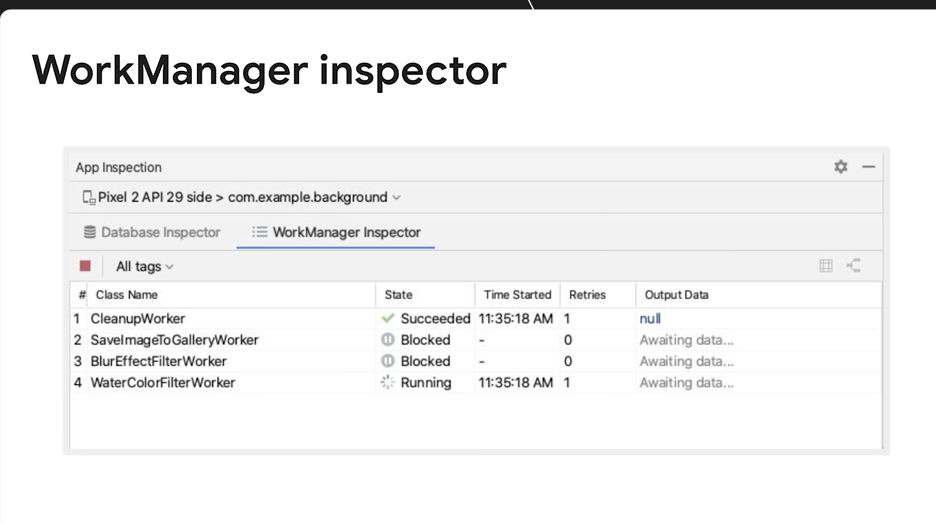Image resolution: width=936 pixels, height=523 pixels.
Task: Open the All tags filter dropdown
Action: pos(144,266)
